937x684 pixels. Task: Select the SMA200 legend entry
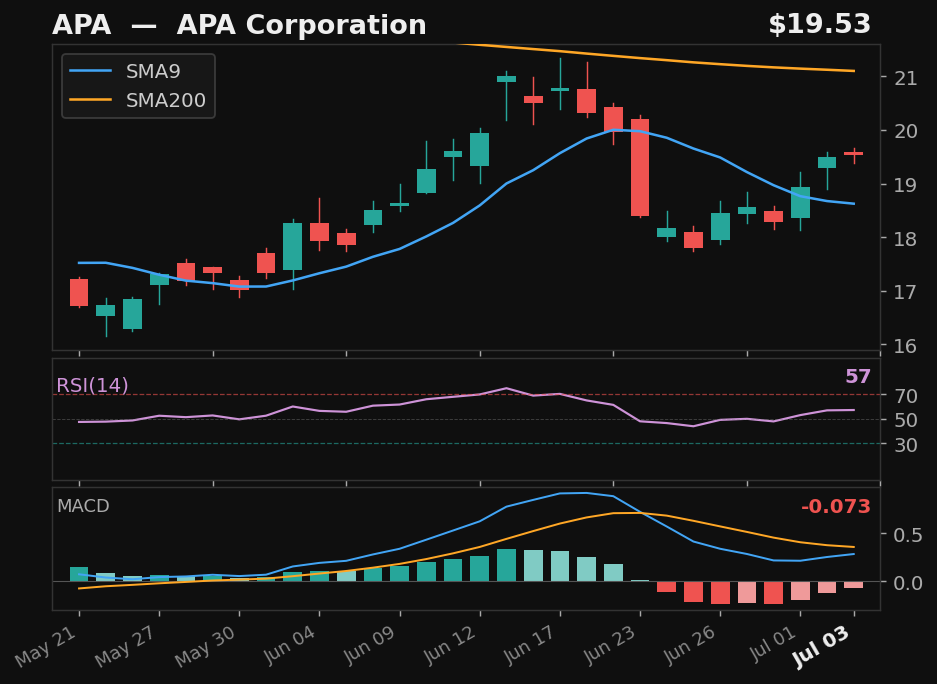click(x=137, y=100)
